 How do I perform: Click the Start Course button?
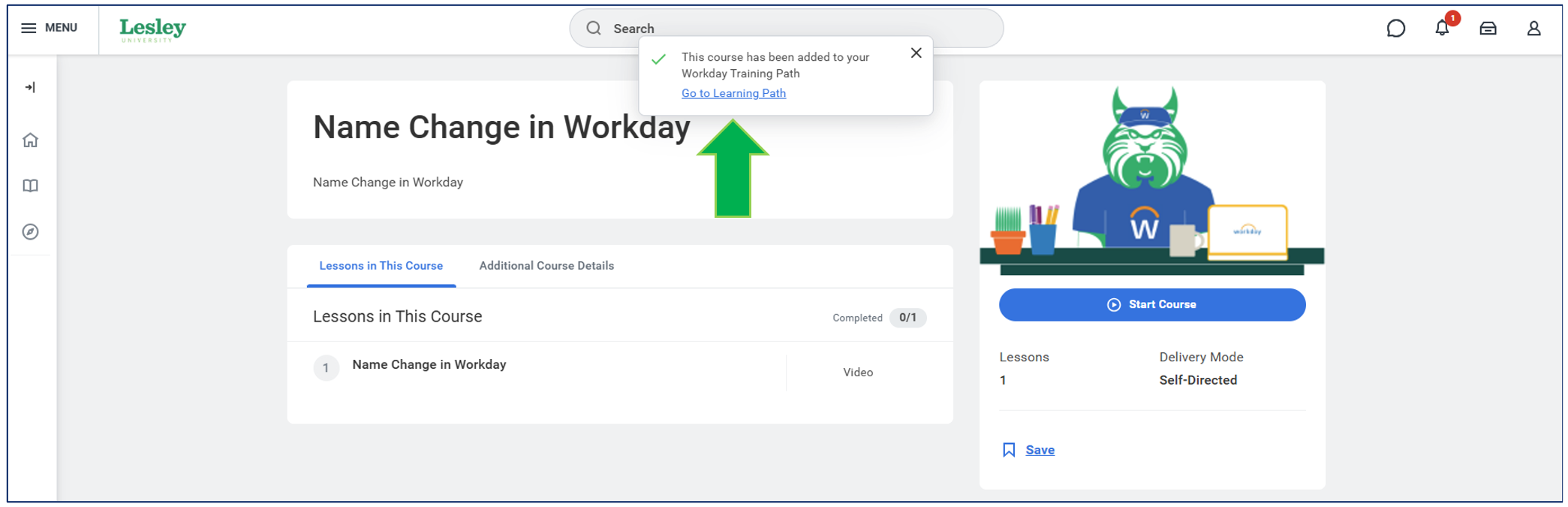[1152, 305]
